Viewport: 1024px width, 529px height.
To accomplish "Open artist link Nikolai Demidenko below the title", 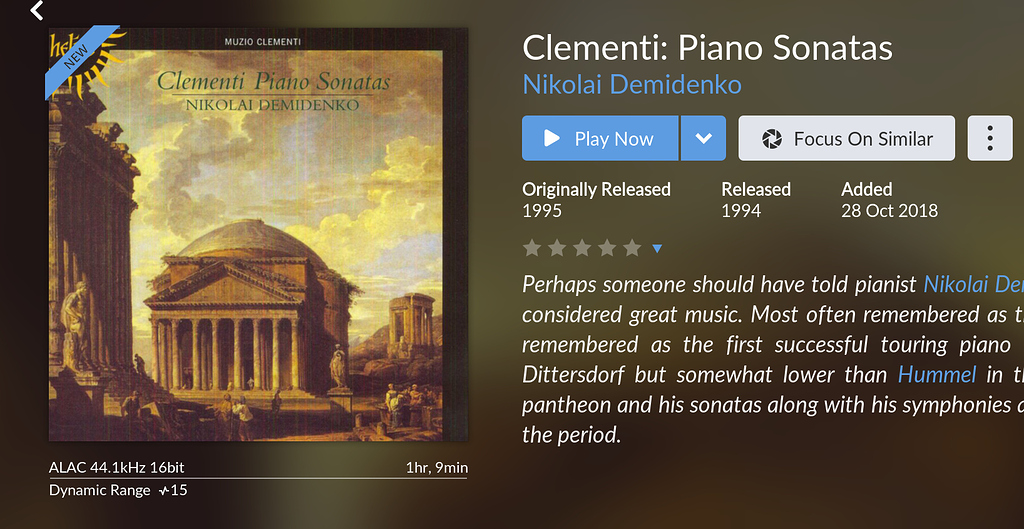I will [x=632, y=84].
